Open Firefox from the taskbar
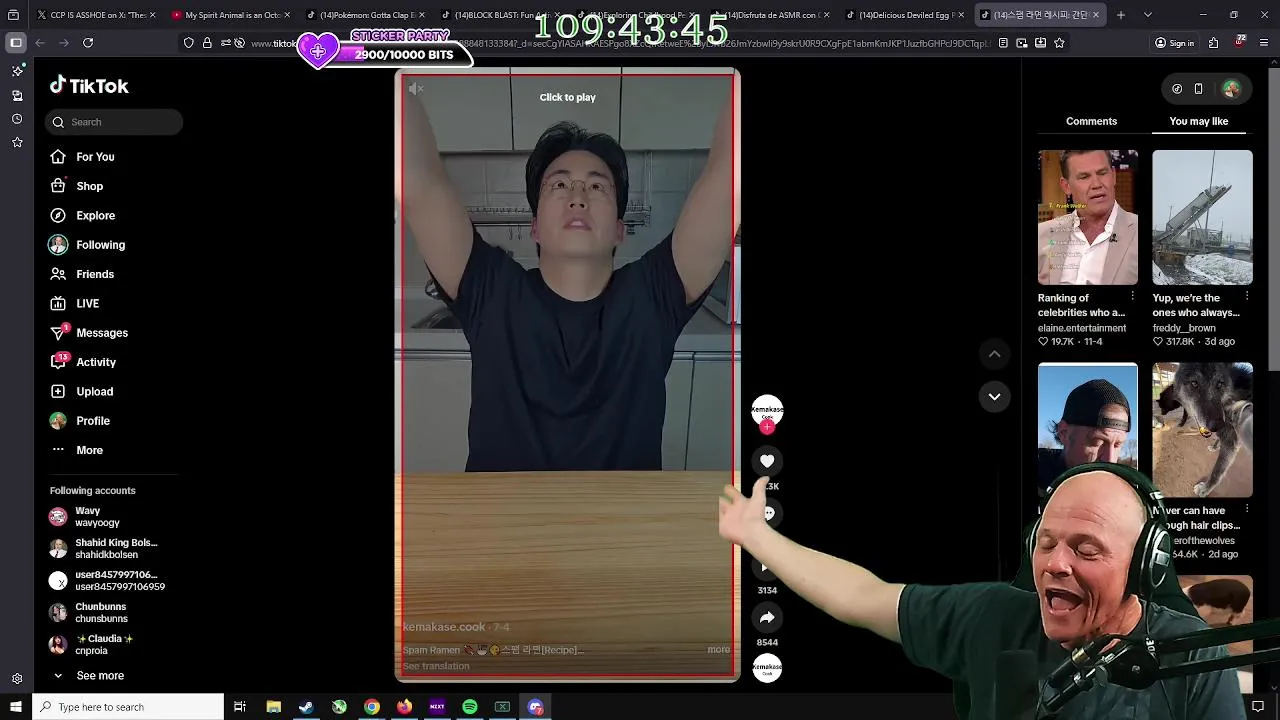 (404, 707)
